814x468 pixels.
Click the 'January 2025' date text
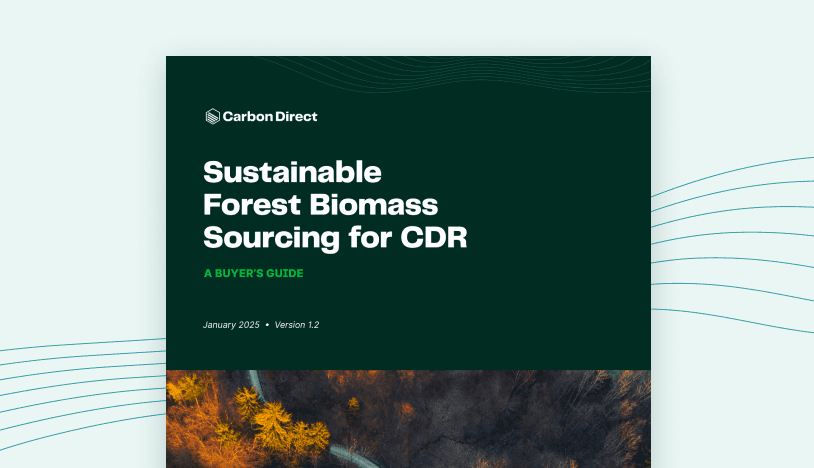tap(231, 325)
